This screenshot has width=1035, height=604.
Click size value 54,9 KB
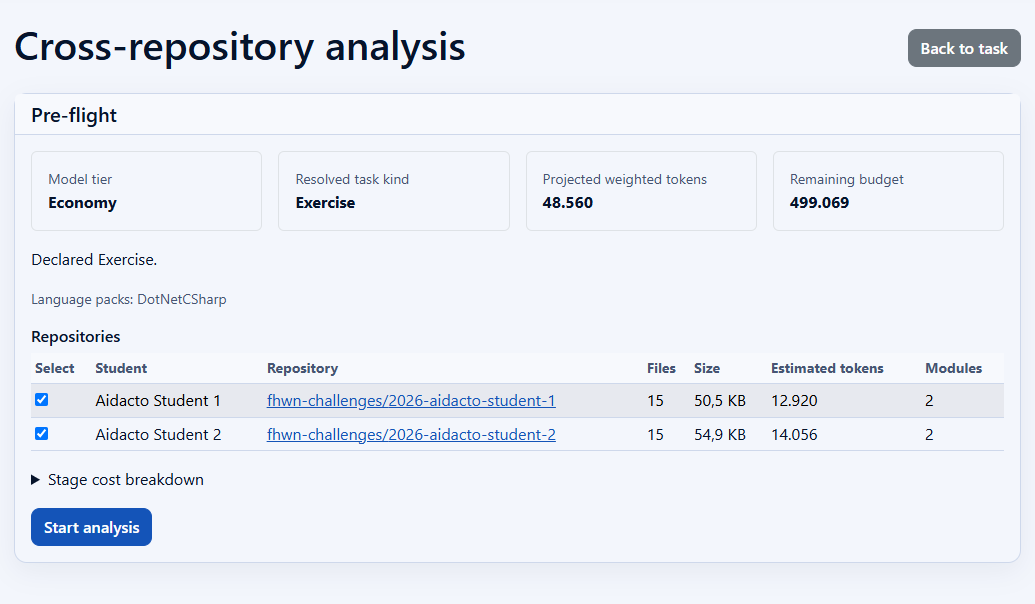click(719, 435)
